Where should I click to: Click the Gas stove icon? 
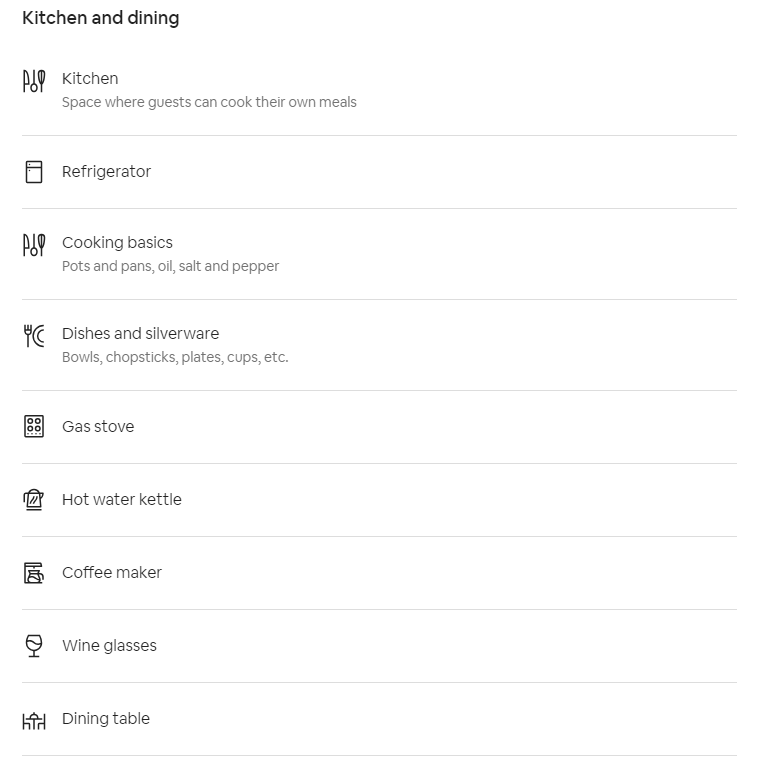point(34,426)
